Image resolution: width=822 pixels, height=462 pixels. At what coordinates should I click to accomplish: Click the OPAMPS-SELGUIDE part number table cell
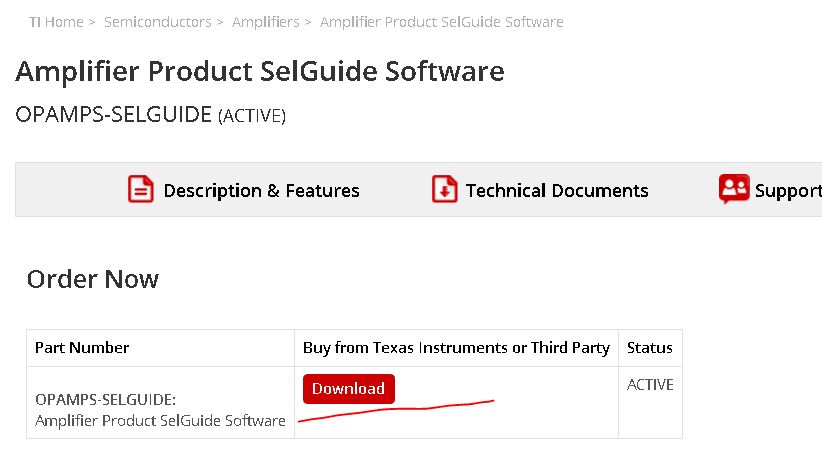pyautogui.click(x=160, y=410)
